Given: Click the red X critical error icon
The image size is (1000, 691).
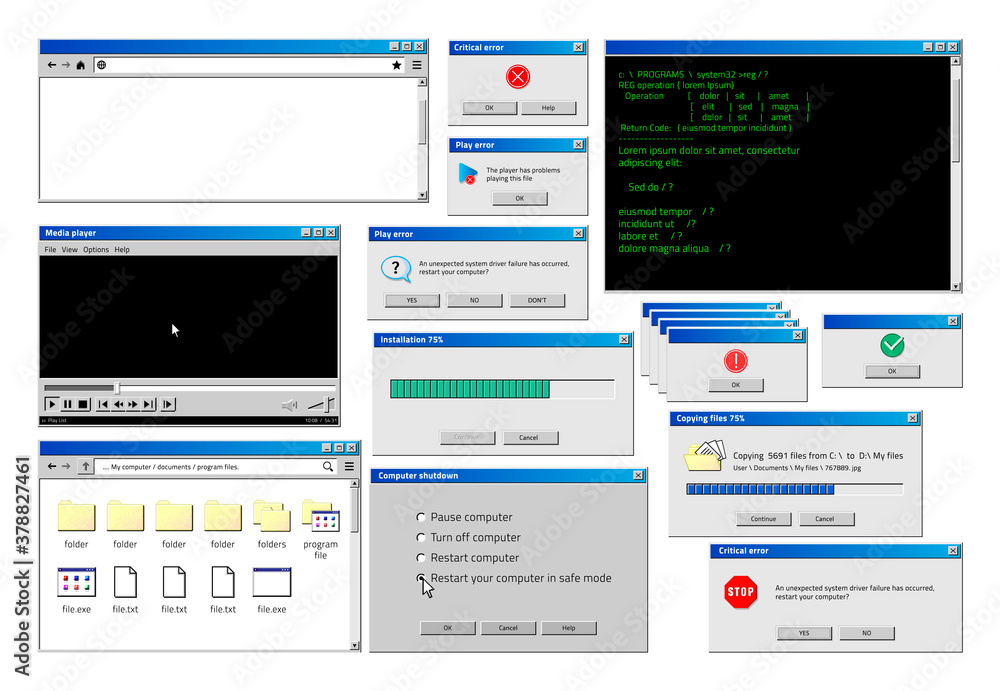Looking at the screenshot, I should tap(518, 77).
